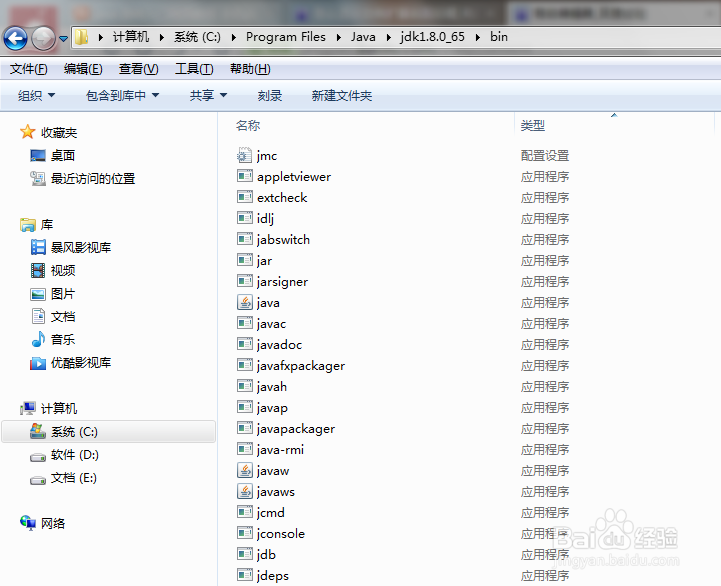Viewport: 721px width, 586px height.
Task: Select the 软件 (D:) drive
Action: 74,455
